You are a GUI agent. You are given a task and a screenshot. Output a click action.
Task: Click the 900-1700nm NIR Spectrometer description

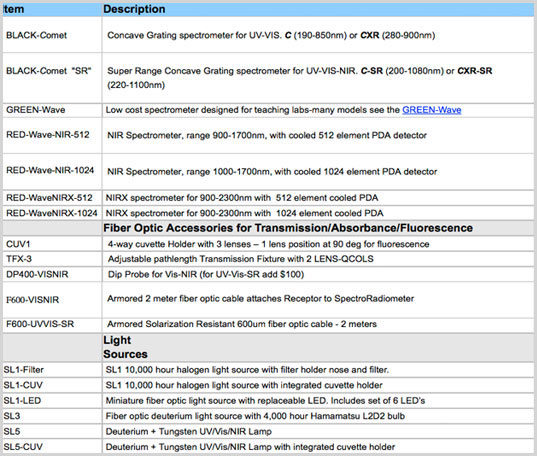[x=267, y=135]
